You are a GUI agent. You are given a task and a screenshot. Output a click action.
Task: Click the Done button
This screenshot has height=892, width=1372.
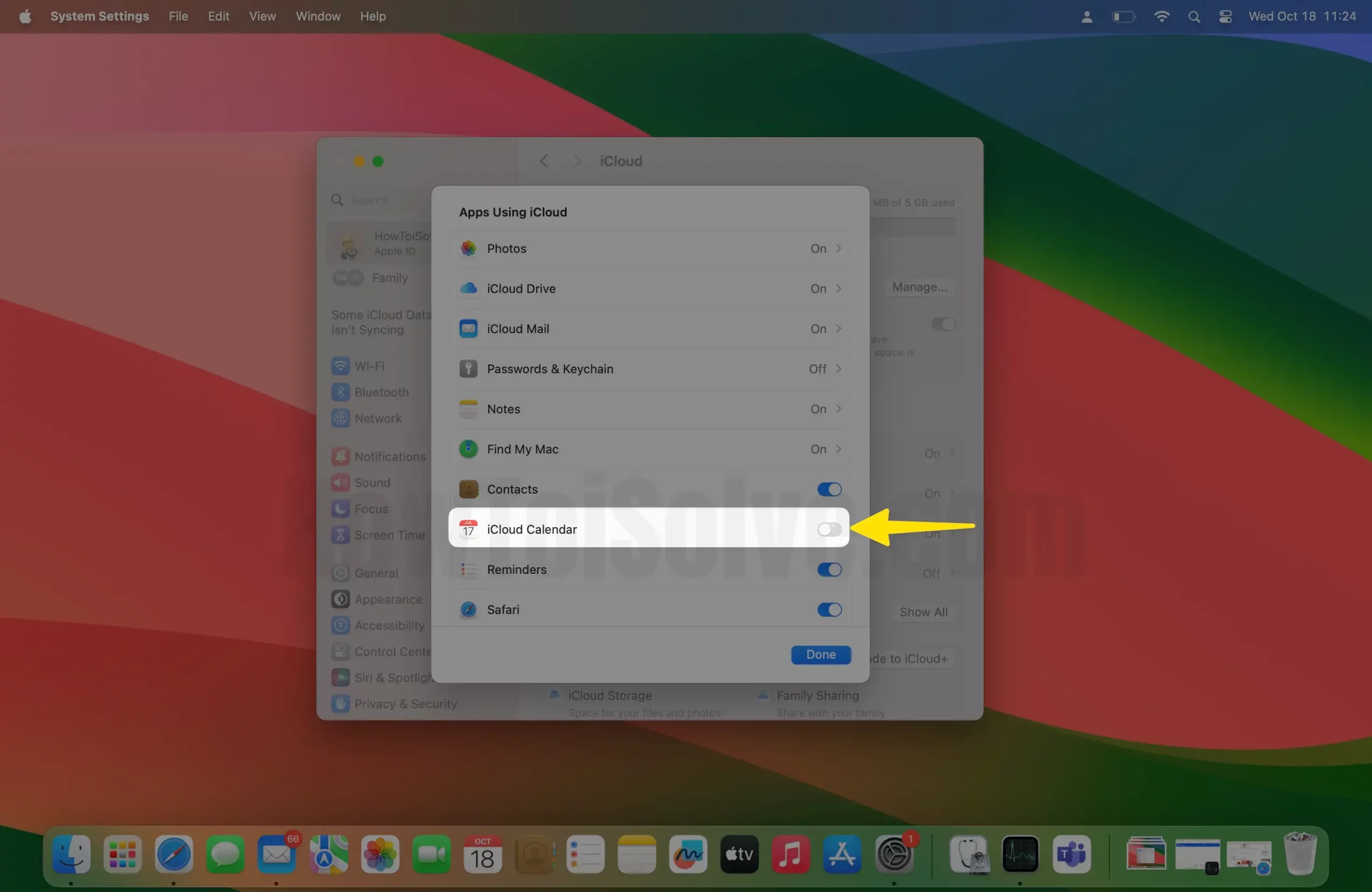[x=821, y=655]
